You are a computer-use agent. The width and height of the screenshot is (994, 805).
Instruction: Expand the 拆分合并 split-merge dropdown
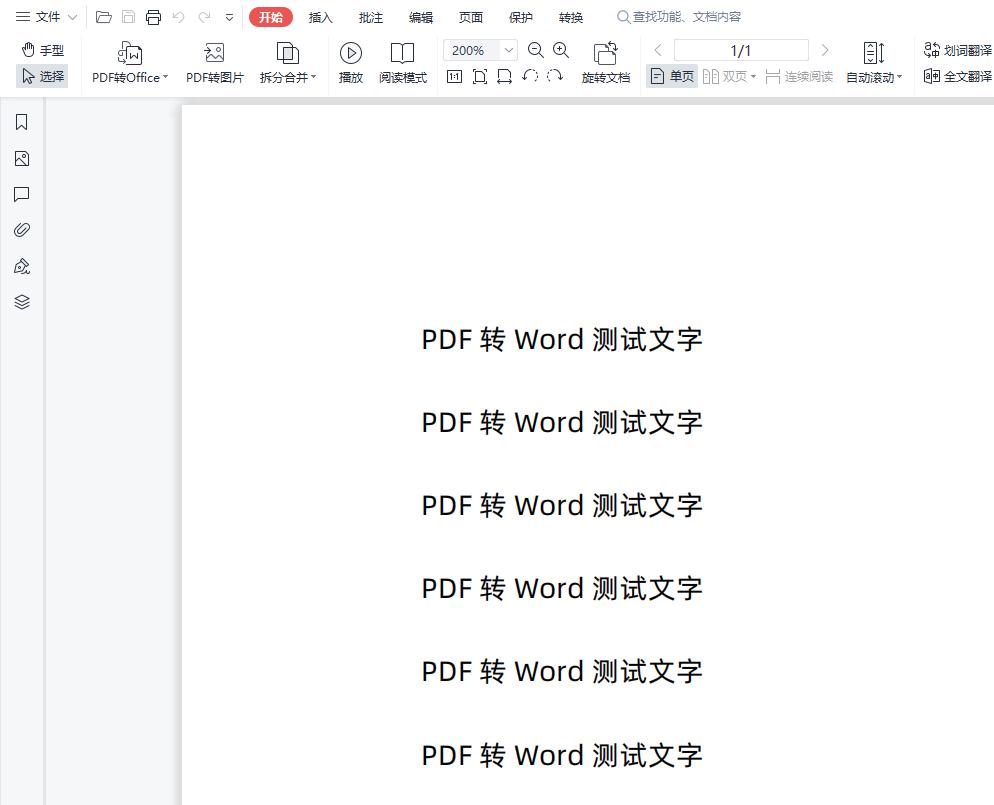tap(287, 76)
